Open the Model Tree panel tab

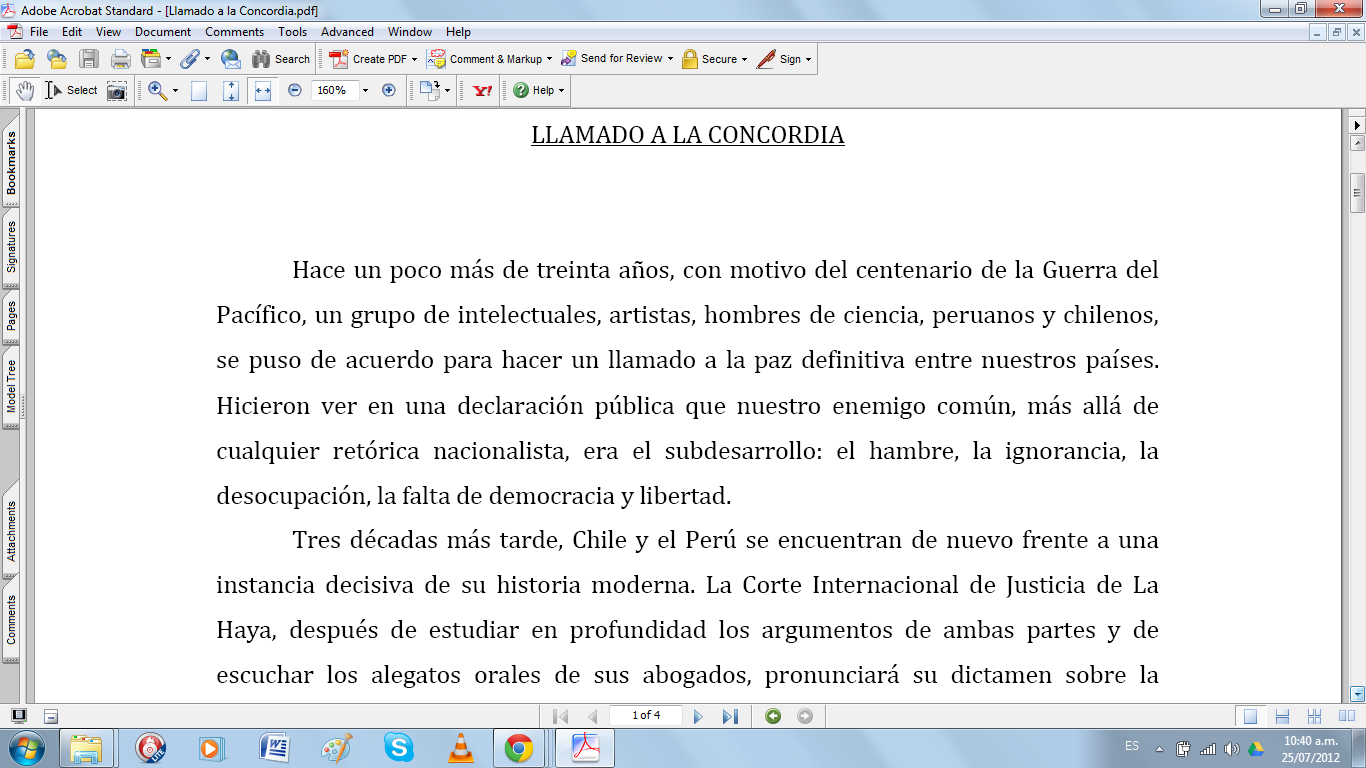click(11, 388)
